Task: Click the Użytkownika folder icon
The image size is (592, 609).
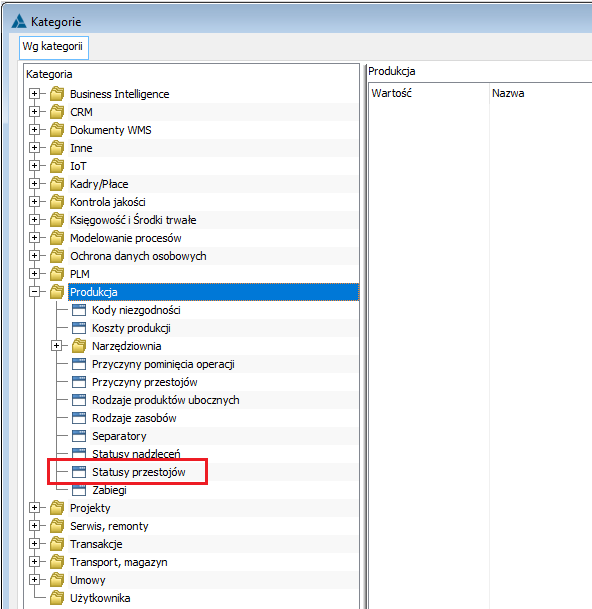Action: click(x=57, y=598)
